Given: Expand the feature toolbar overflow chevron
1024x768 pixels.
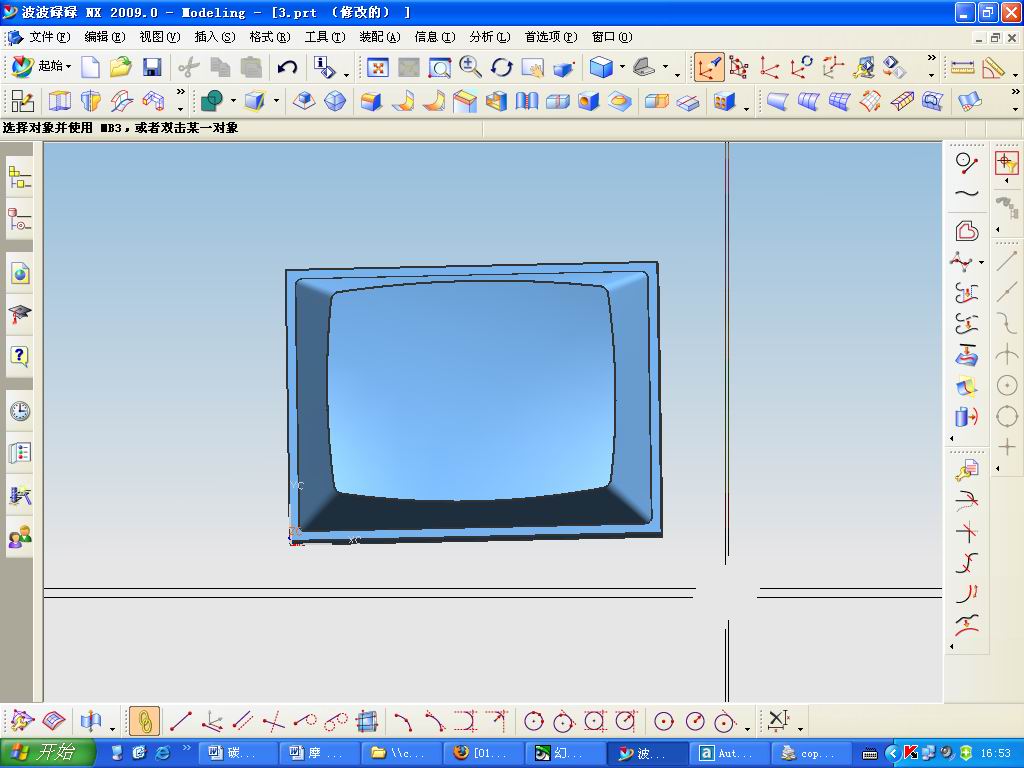Looking at the screenshot, I should point(181,92).
